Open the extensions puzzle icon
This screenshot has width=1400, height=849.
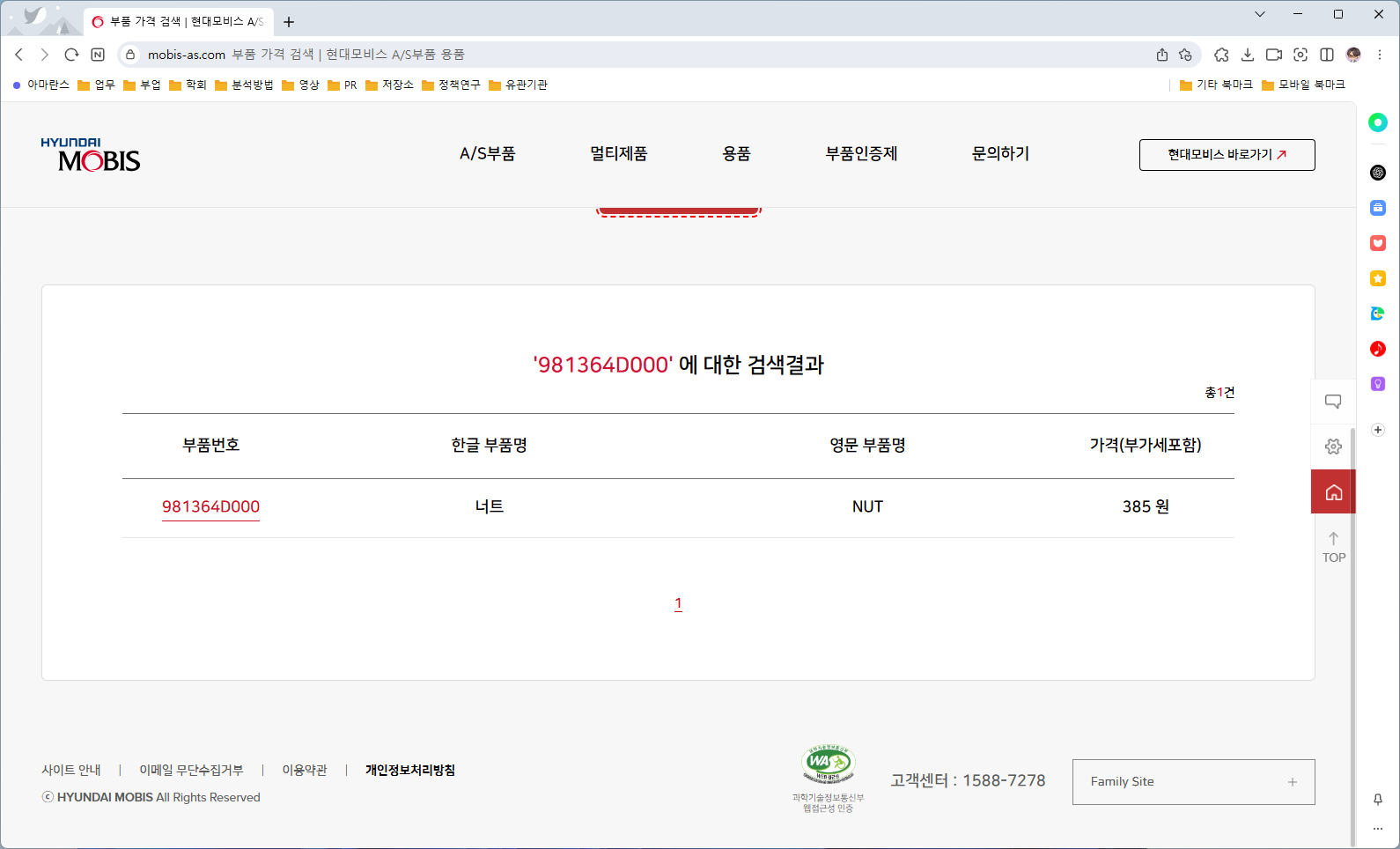click(1221, 55)
